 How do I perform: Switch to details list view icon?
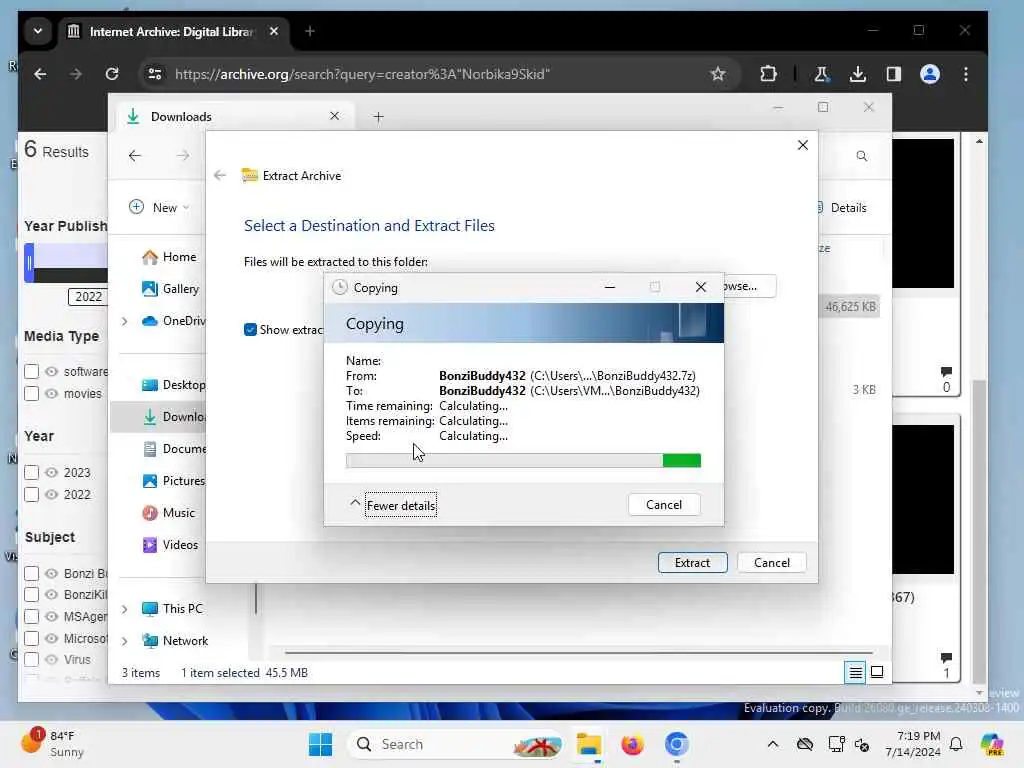click(855, 672)
